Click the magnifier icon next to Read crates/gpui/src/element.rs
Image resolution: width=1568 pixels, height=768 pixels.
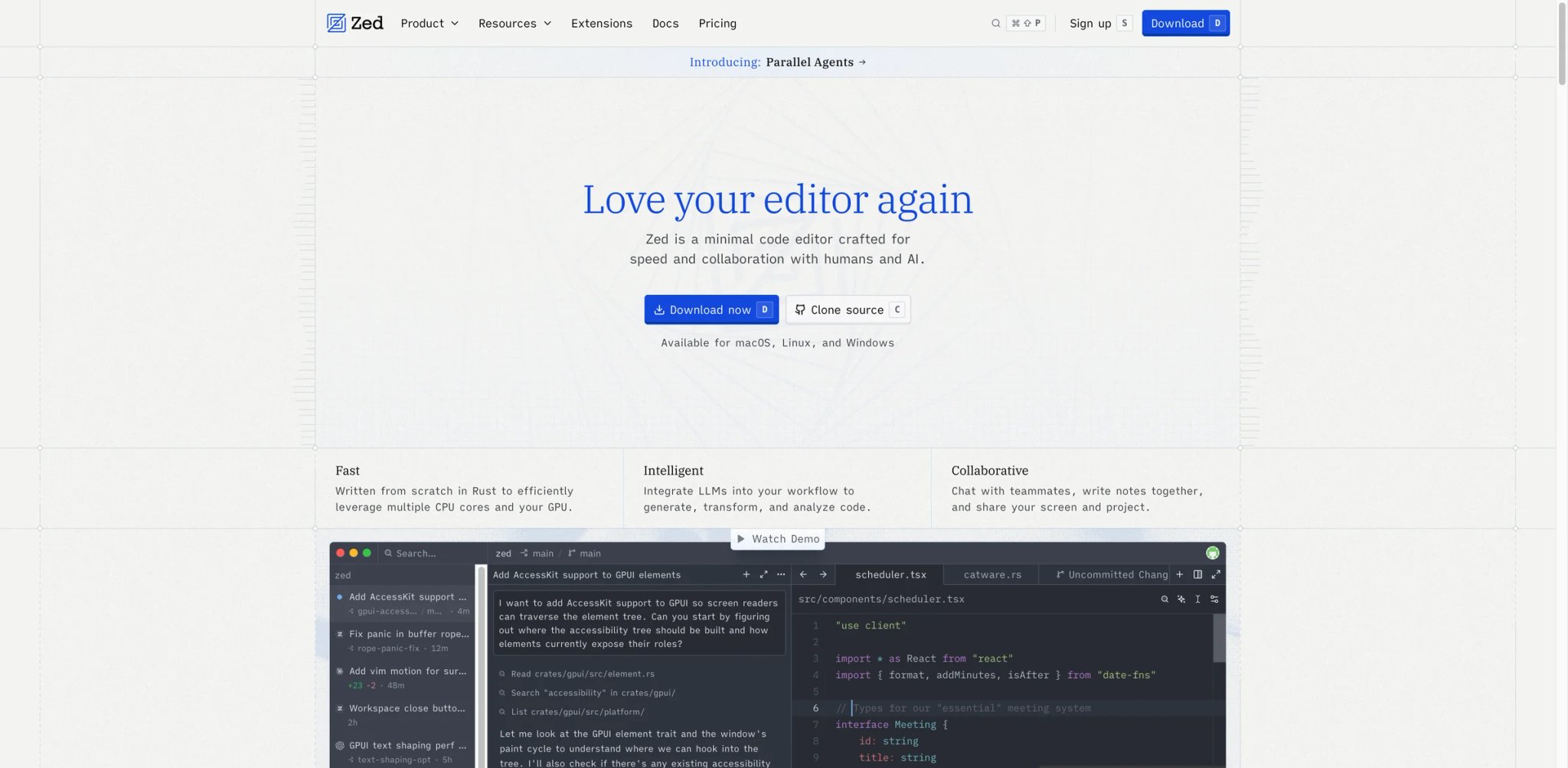502,674
